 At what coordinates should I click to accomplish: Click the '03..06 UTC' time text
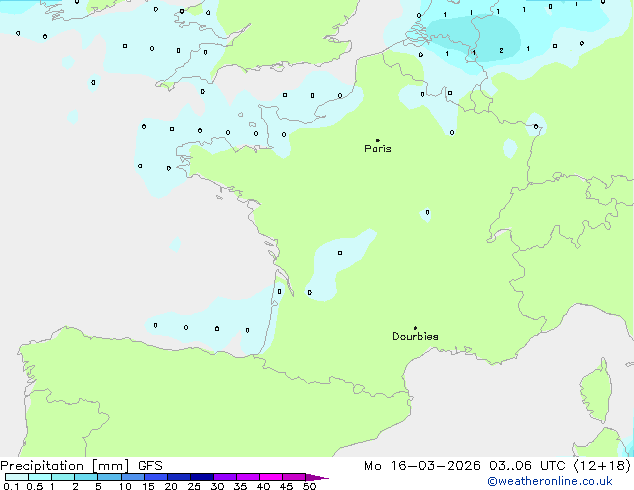(527, 466)
